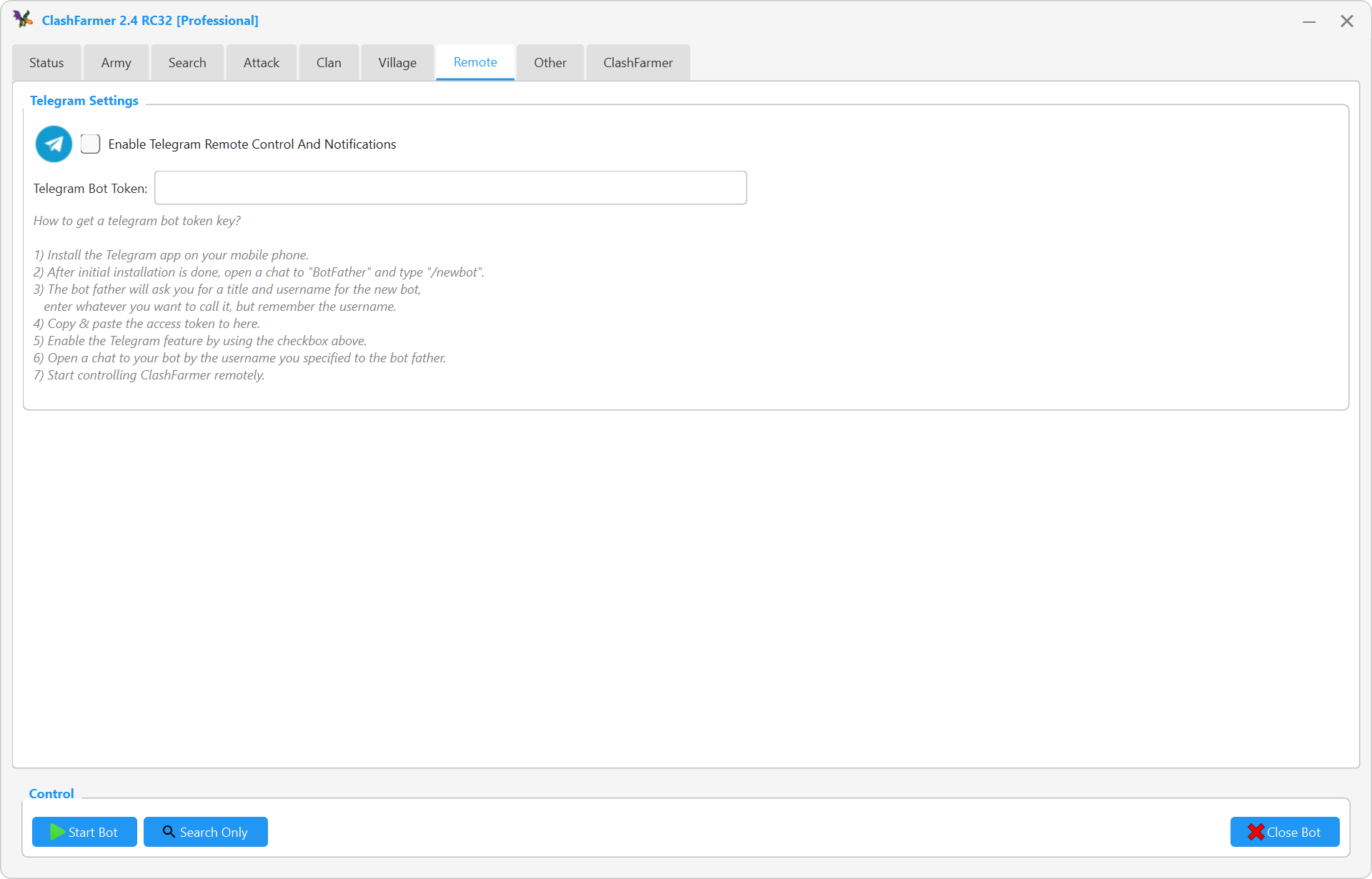Screen dimensions: 1372x879
Task: Focus the Telegram Bot Token field
Action: (450, 188)
